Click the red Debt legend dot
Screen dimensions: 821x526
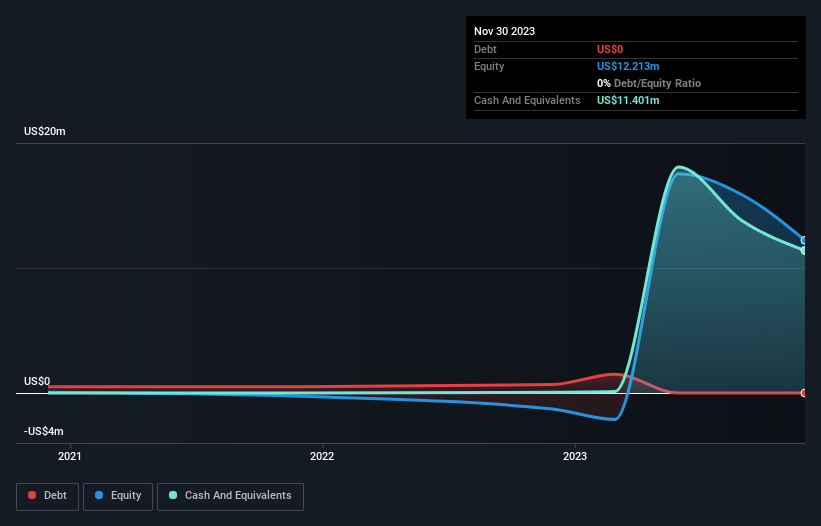(32, 495)
